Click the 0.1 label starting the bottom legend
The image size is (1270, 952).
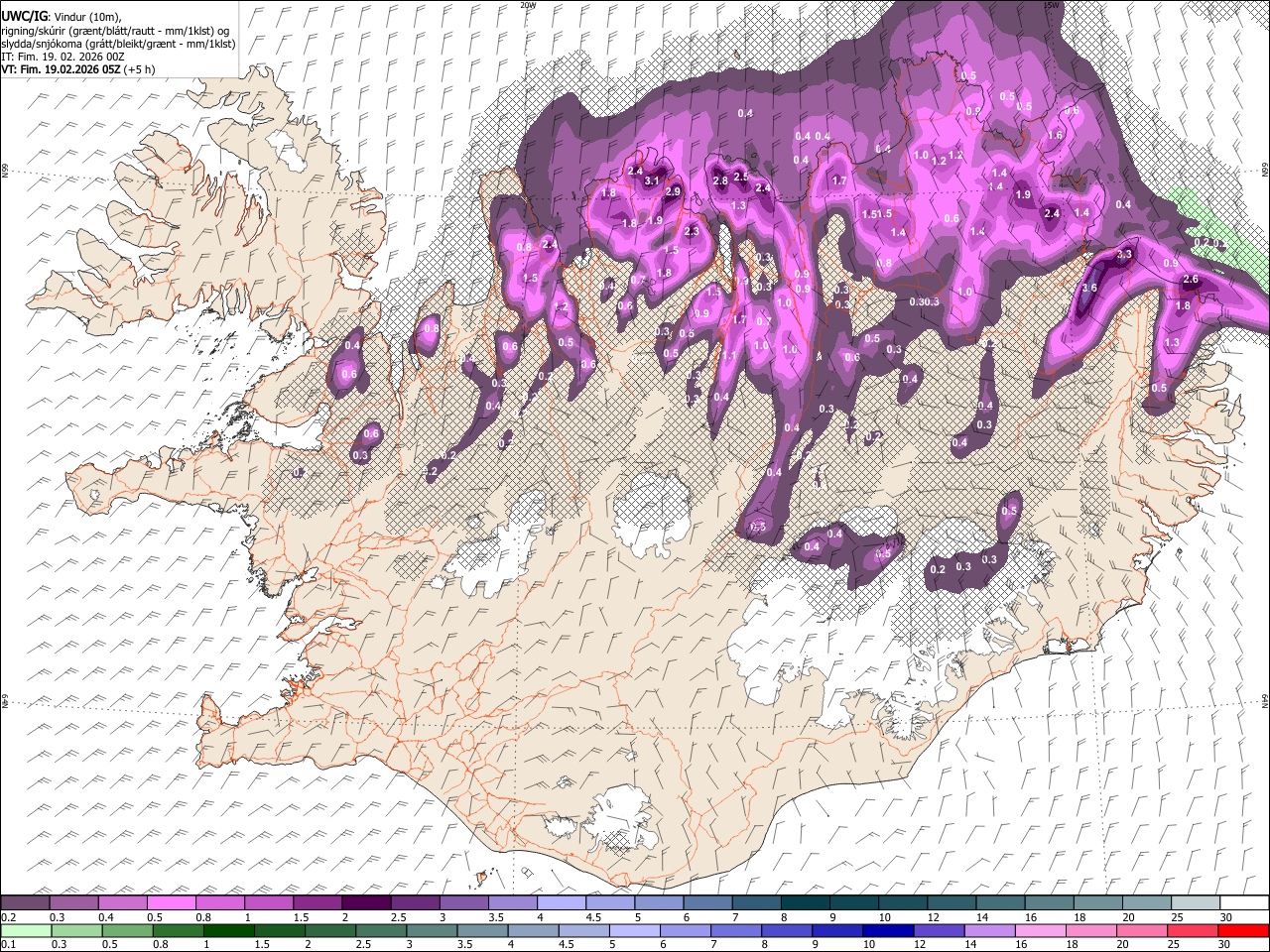(x=7, y=945)
